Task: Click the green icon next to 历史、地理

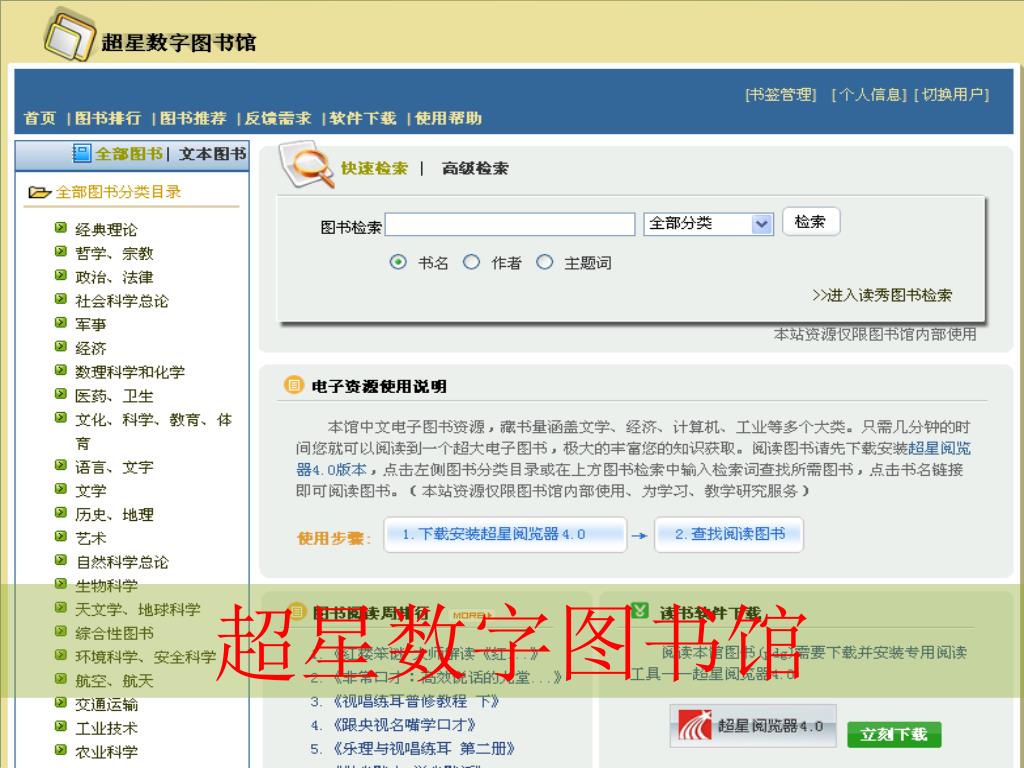Action: pyautogui.click(x=61, y=512)
